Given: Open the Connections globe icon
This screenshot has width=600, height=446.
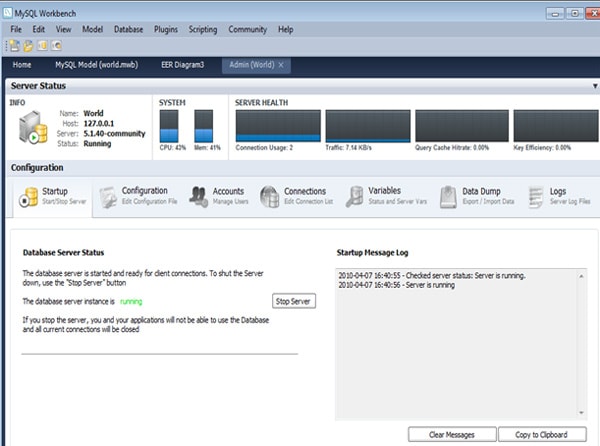Looking at the screenshot, I should point(270,197).
